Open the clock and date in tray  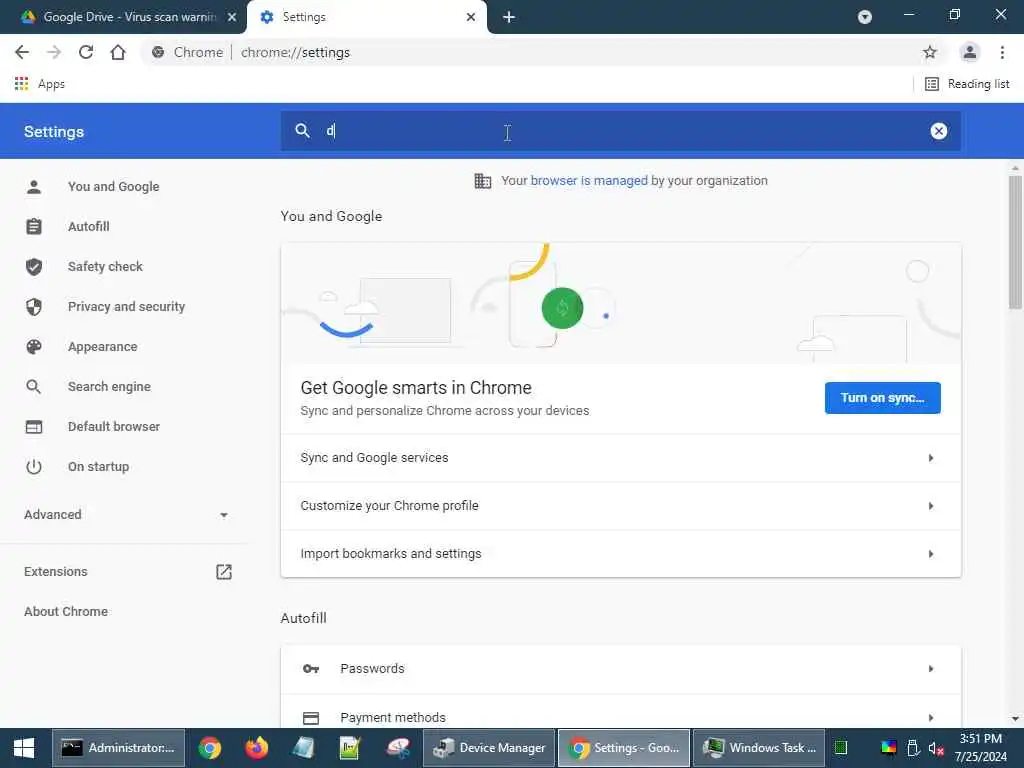click(980, 748)
